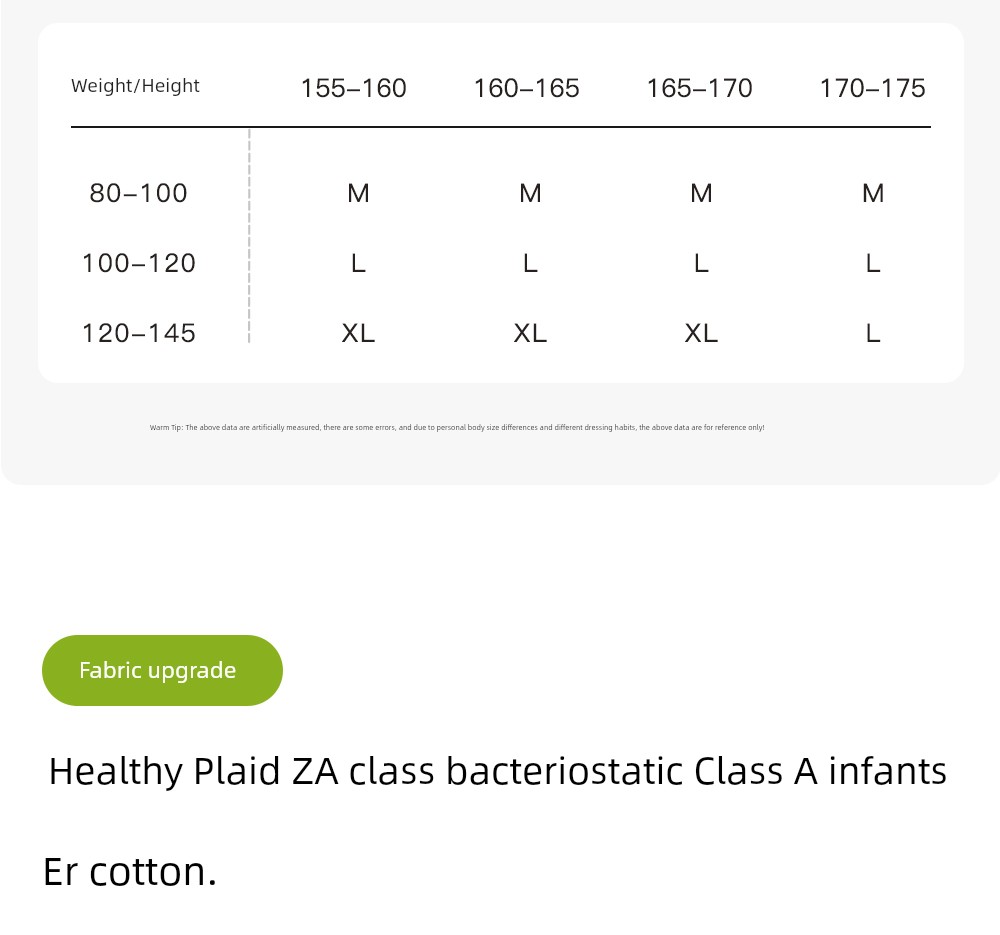
Task: Click size L in 100–120 row under 160–165
Action: tap(530, 263)
